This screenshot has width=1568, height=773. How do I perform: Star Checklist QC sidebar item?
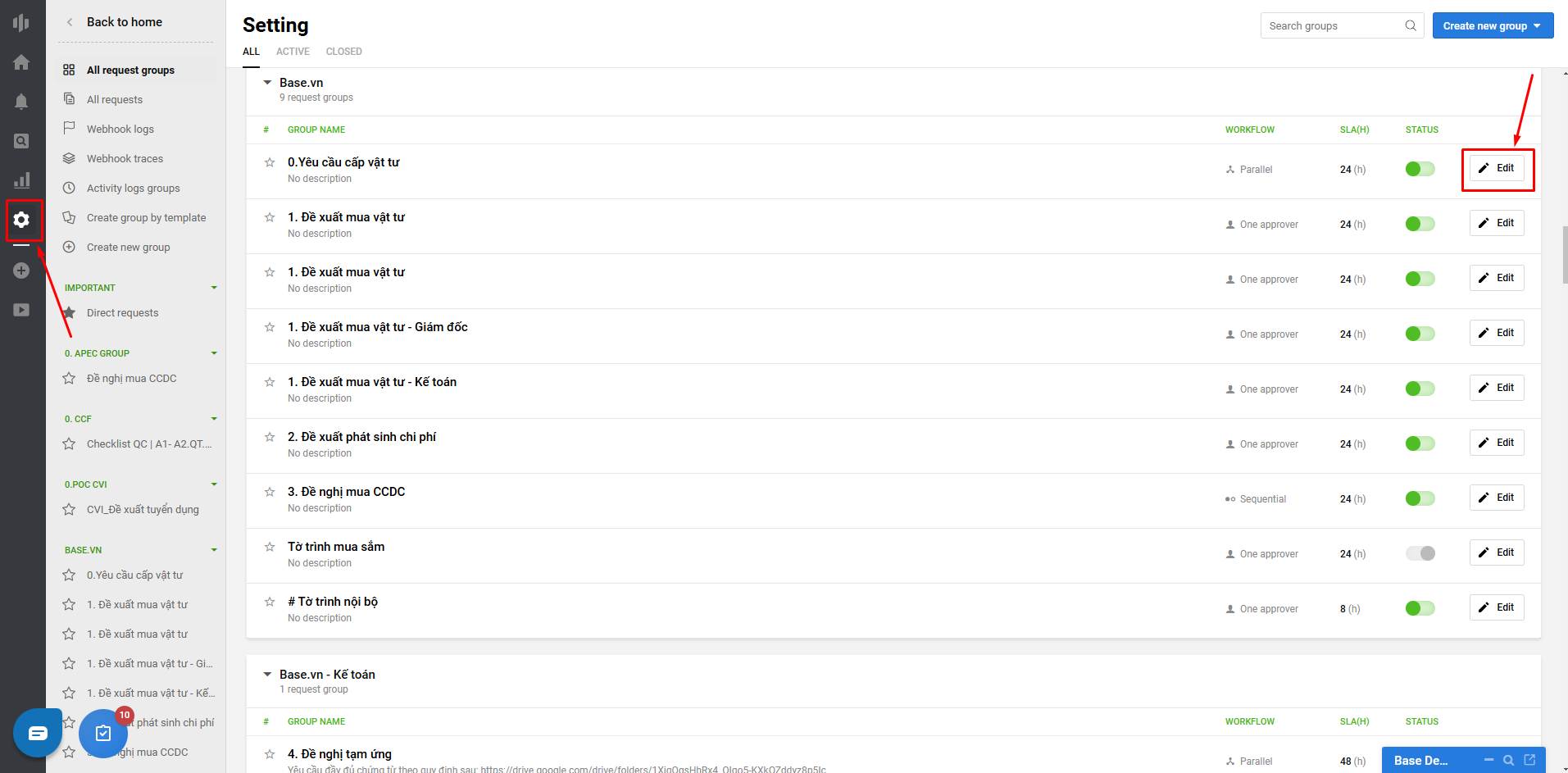pos(69,443)
